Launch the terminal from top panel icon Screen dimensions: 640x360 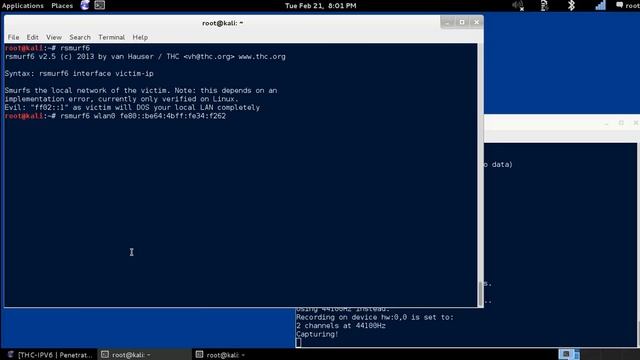[100, 5]
